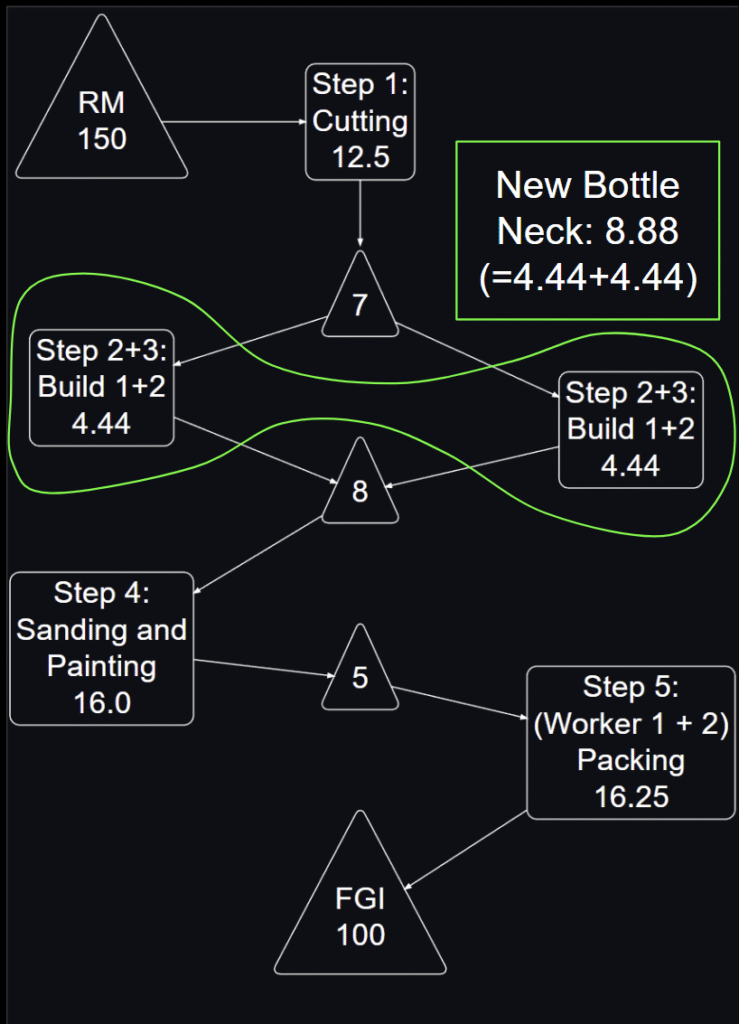This screenshot has height=1024, width=739.
Task: Select the Step 5 Packing box
Action: (x=631, y=743)
